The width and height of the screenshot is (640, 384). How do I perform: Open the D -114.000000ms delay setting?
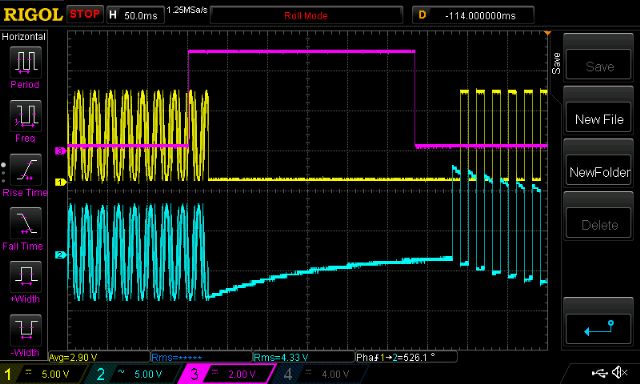pyautogui.click(x=473, y=16)
